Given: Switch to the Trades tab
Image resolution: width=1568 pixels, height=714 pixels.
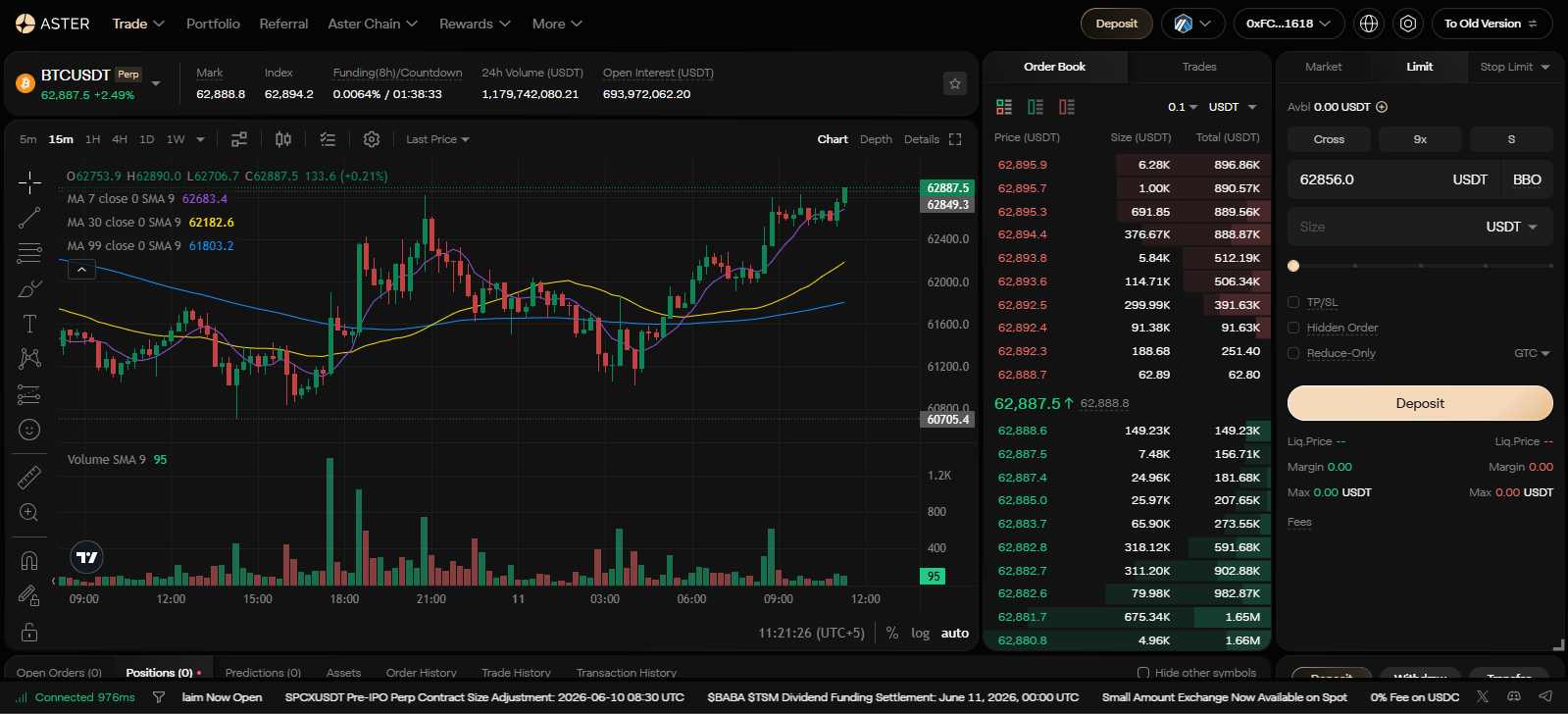Looking at the screenshot, I should coord(1199,67).
